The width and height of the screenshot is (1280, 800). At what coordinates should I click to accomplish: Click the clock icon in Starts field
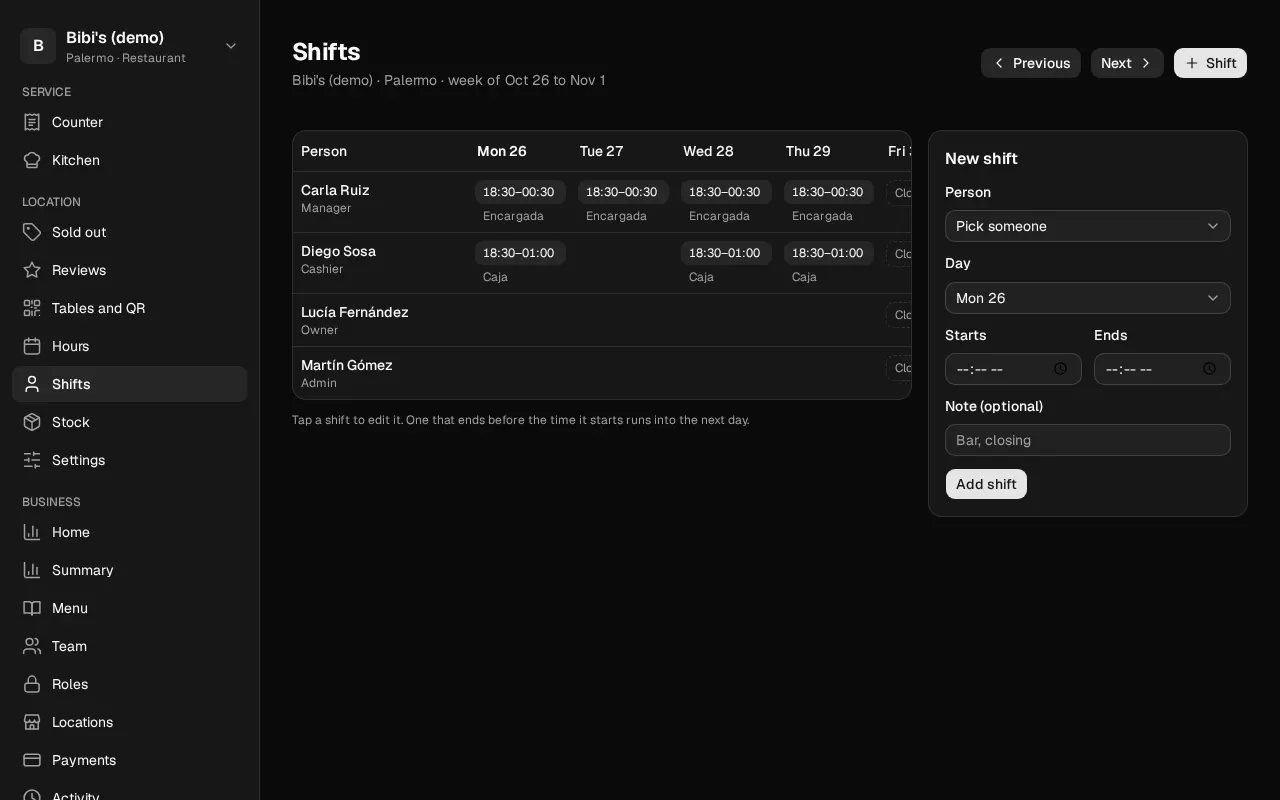[1060, 369]
